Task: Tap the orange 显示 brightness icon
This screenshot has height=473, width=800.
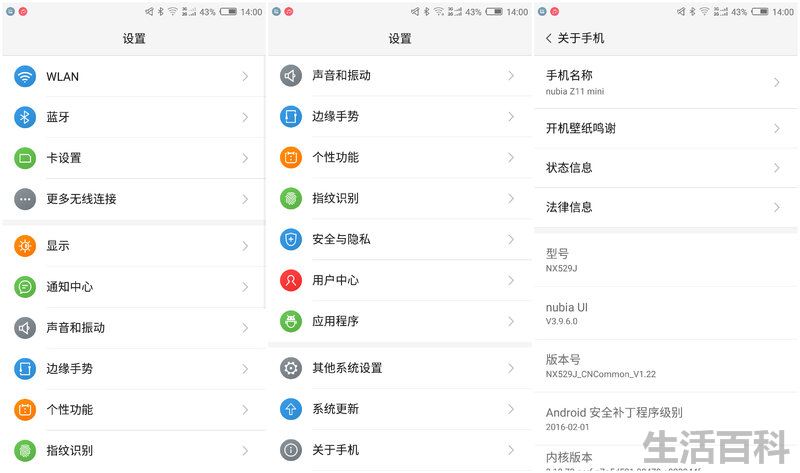Action: (24, 246)
